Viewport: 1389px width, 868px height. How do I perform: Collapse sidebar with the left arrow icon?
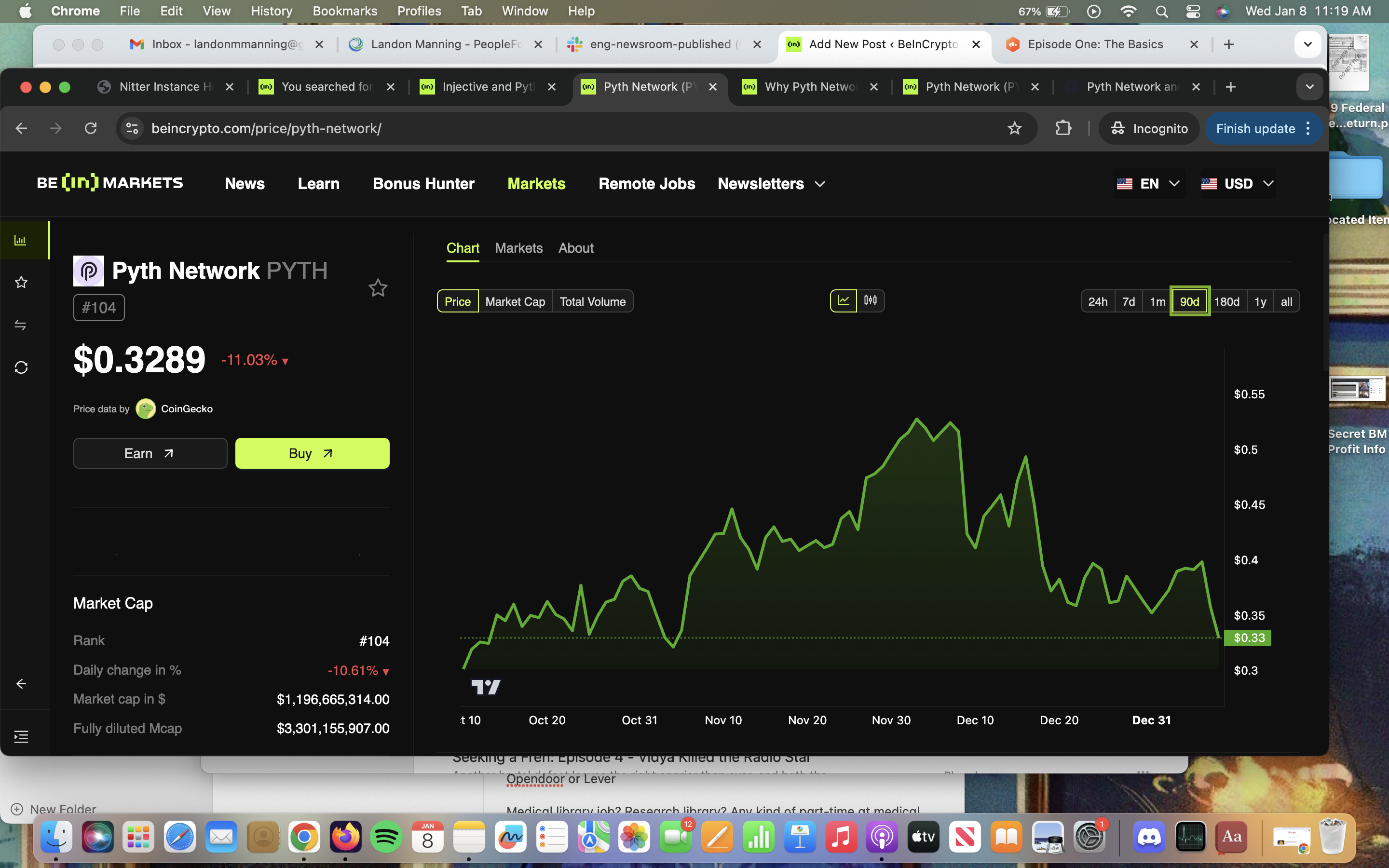(x=21, y=684)
